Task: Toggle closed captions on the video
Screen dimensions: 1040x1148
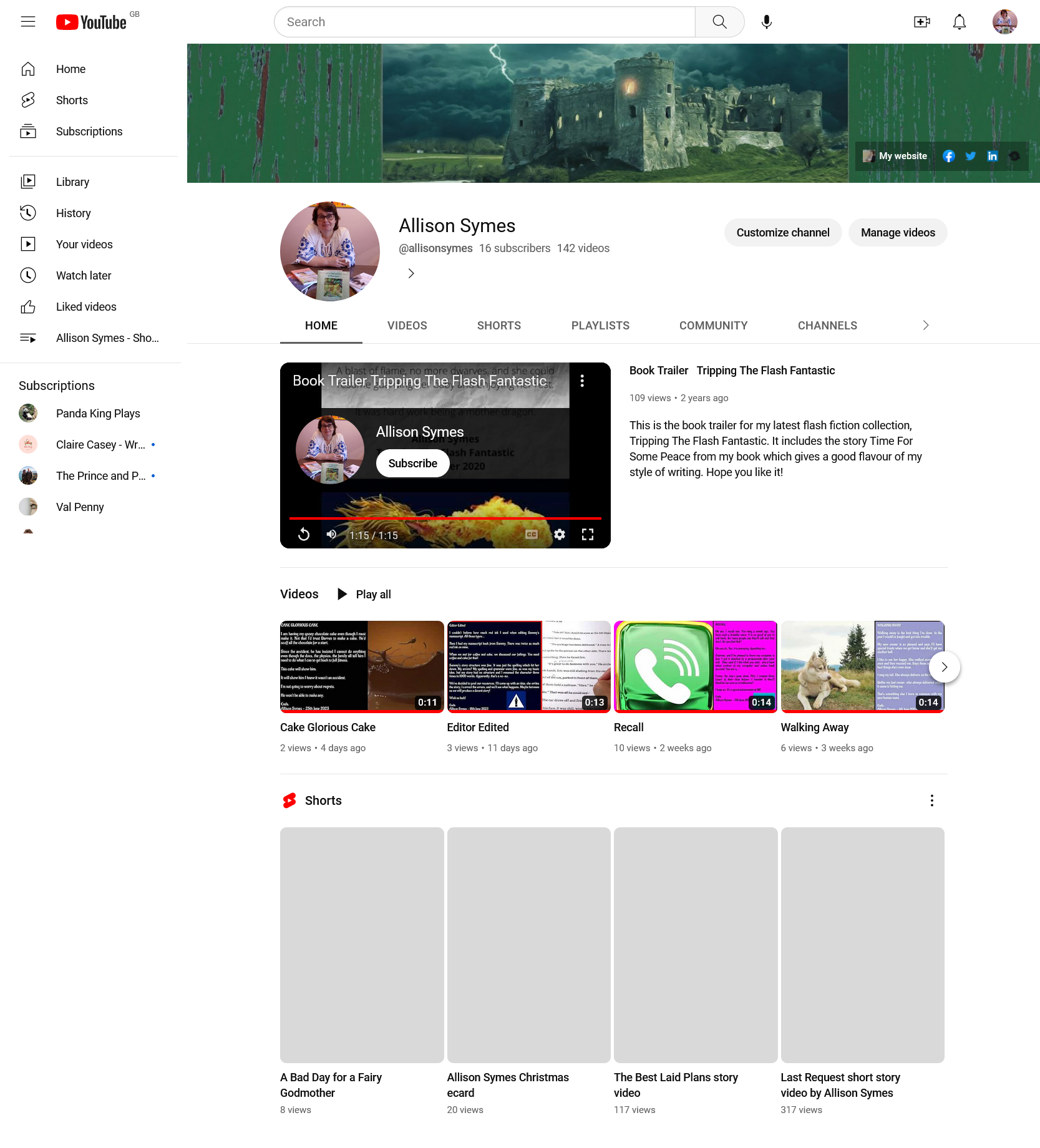Action: click(x=532, y=535)
